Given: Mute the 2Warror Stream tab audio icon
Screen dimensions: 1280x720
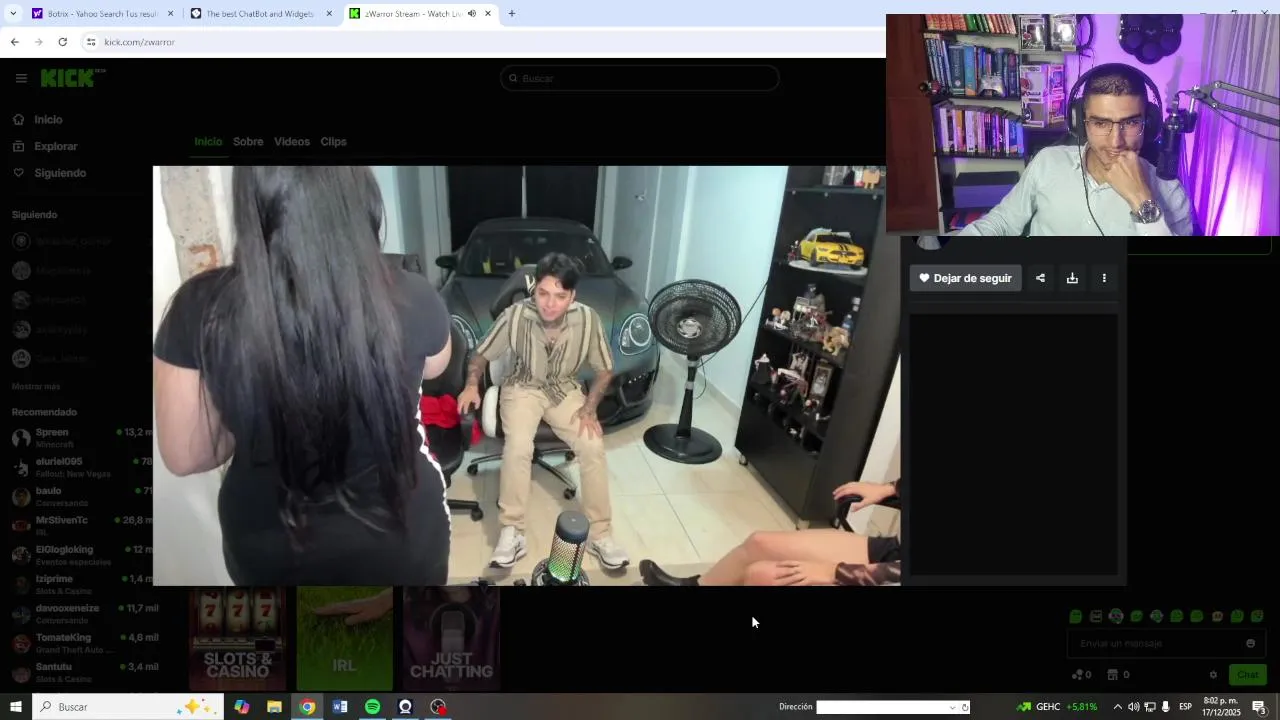Looking at the screenshot, I should click(x=471, y=13).
